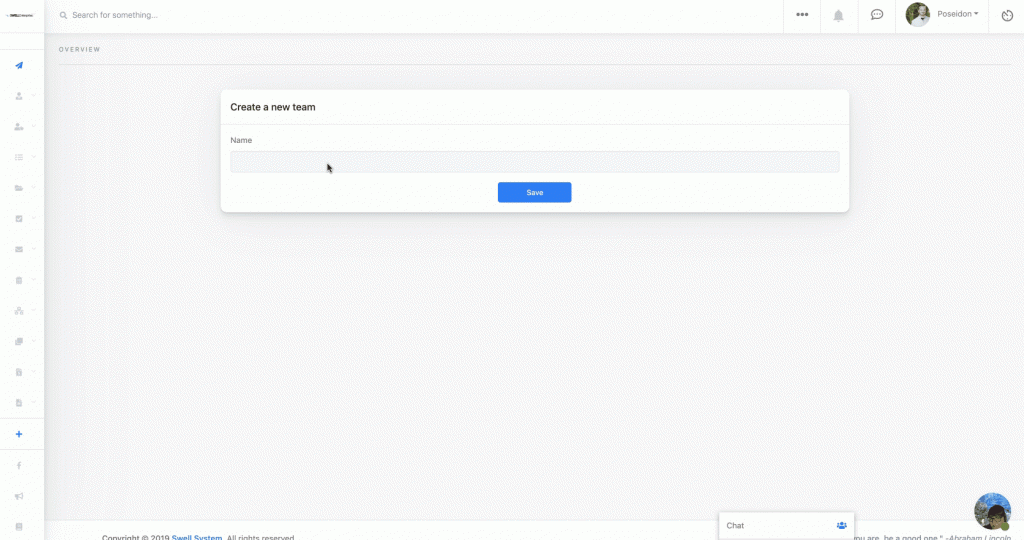Click the blue plus icon in sidebar
The width and height of the screenshot is (1024, 540).
(19, 434)
